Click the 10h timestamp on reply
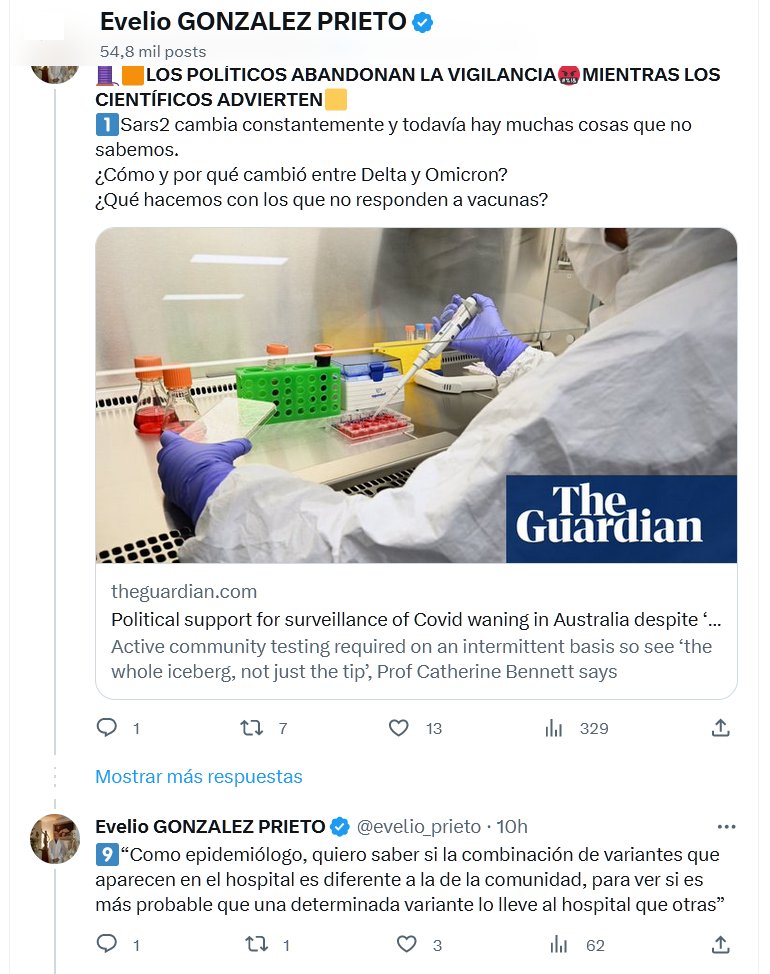 coord(513,826)
